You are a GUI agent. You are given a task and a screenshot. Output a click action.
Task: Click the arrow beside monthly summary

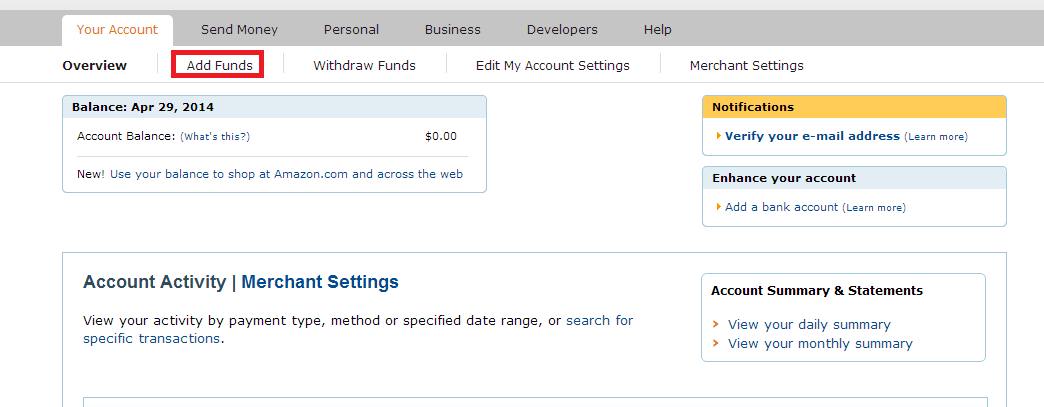[715, 344]
